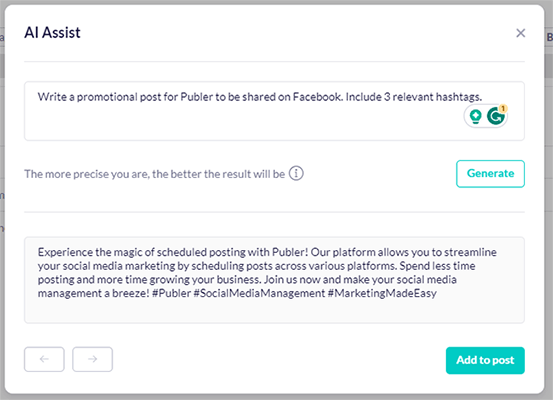This screenshot has width=553, height=400.
Task: Click the 'AI Assist' dialog title
Action: click(x=52, y=33)
